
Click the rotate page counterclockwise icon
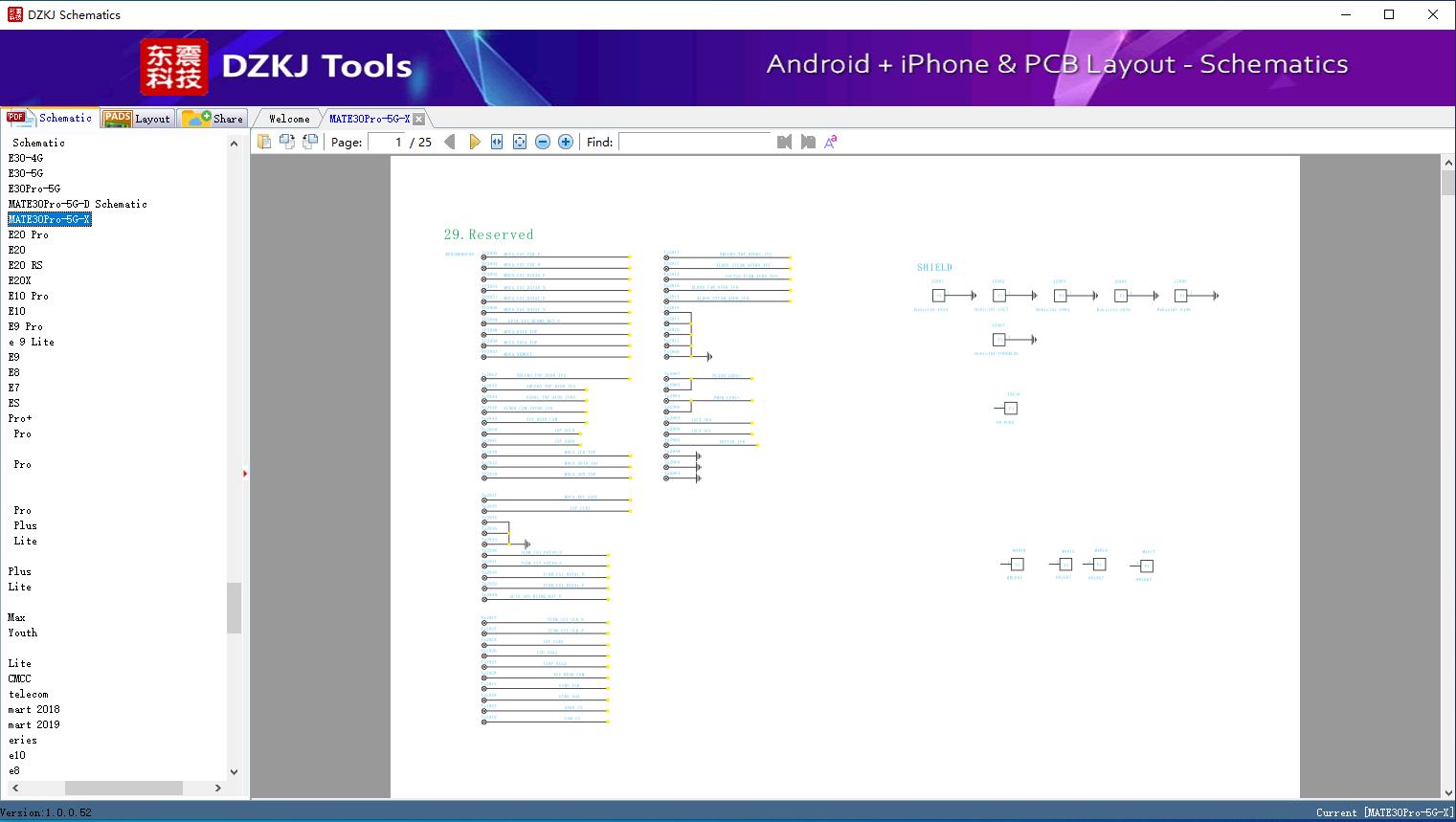click(286, 142)
